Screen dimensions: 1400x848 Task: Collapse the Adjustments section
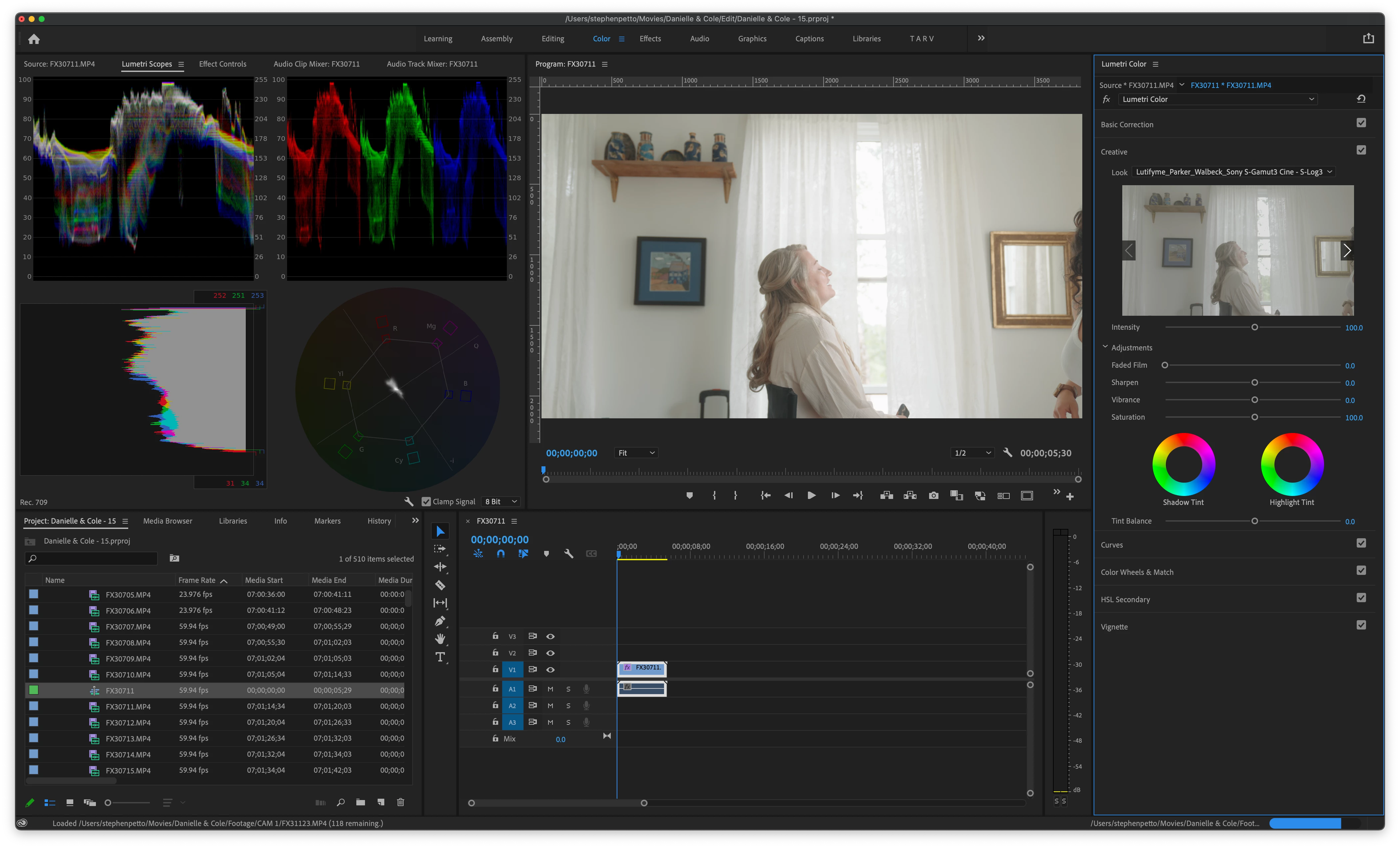click(x=1105, y=347)
